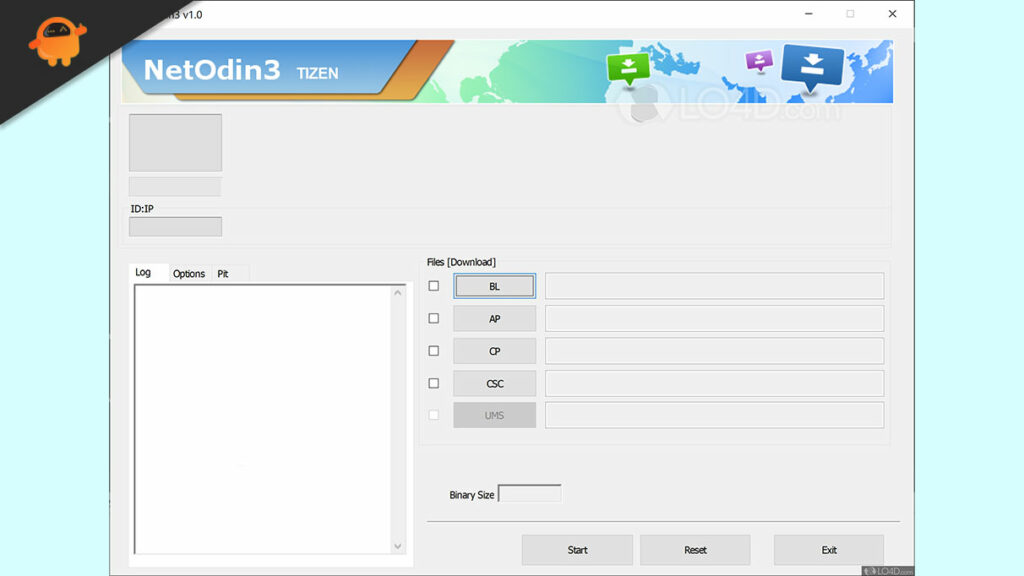Screen dimensions: 1024x576
Task: Check the BL file checkbox
Action: [x=434, y=286]
